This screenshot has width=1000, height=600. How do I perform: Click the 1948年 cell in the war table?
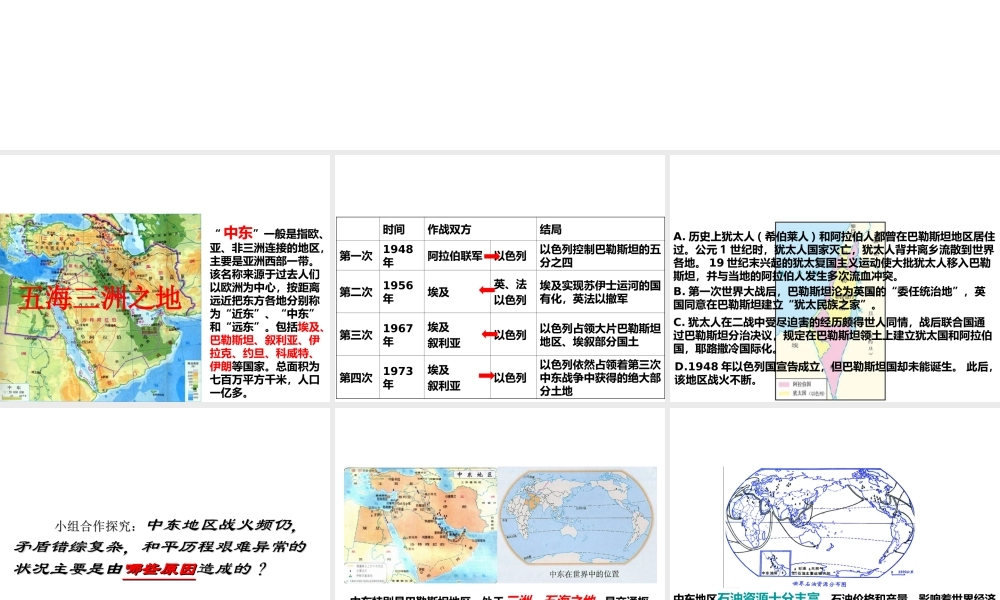(x=402, y=256)
